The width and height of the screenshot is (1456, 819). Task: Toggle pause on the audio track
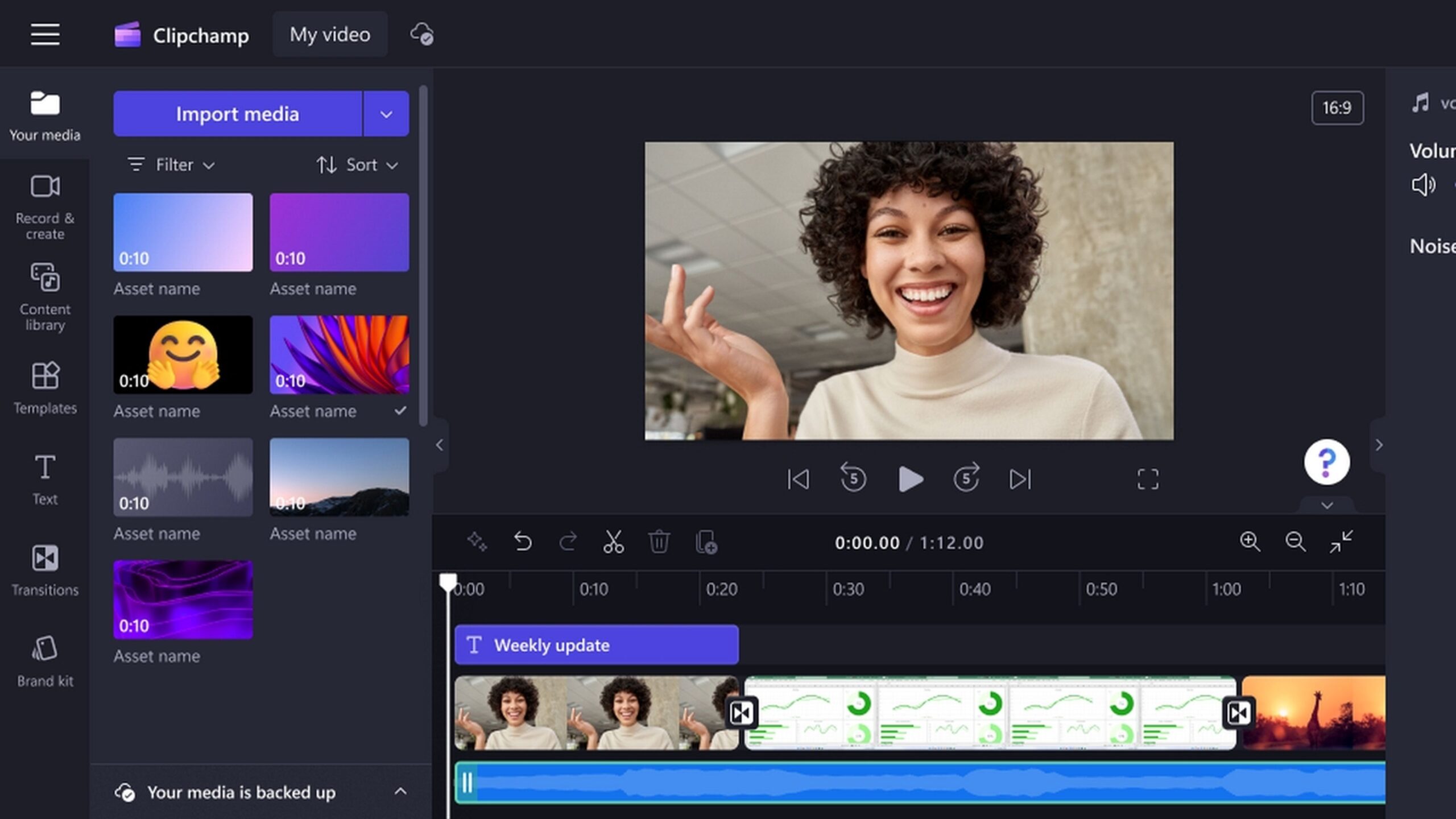click(x=467, y=783)
